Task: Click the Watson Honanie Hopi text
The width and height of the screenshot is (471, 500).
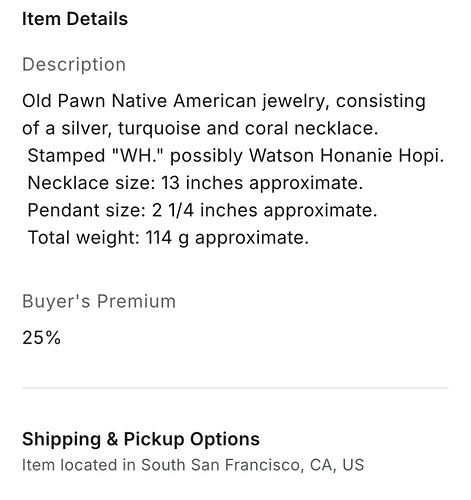Action: click(346, 155)
